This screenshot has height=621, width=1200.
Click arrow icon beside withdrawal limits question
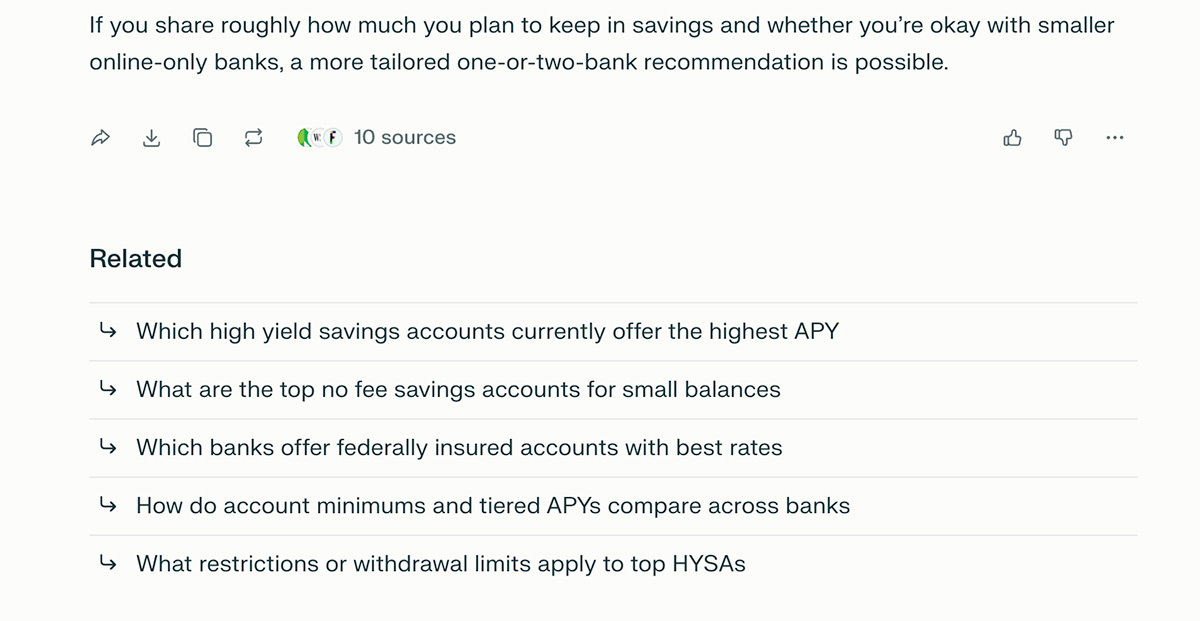point(108,564)
